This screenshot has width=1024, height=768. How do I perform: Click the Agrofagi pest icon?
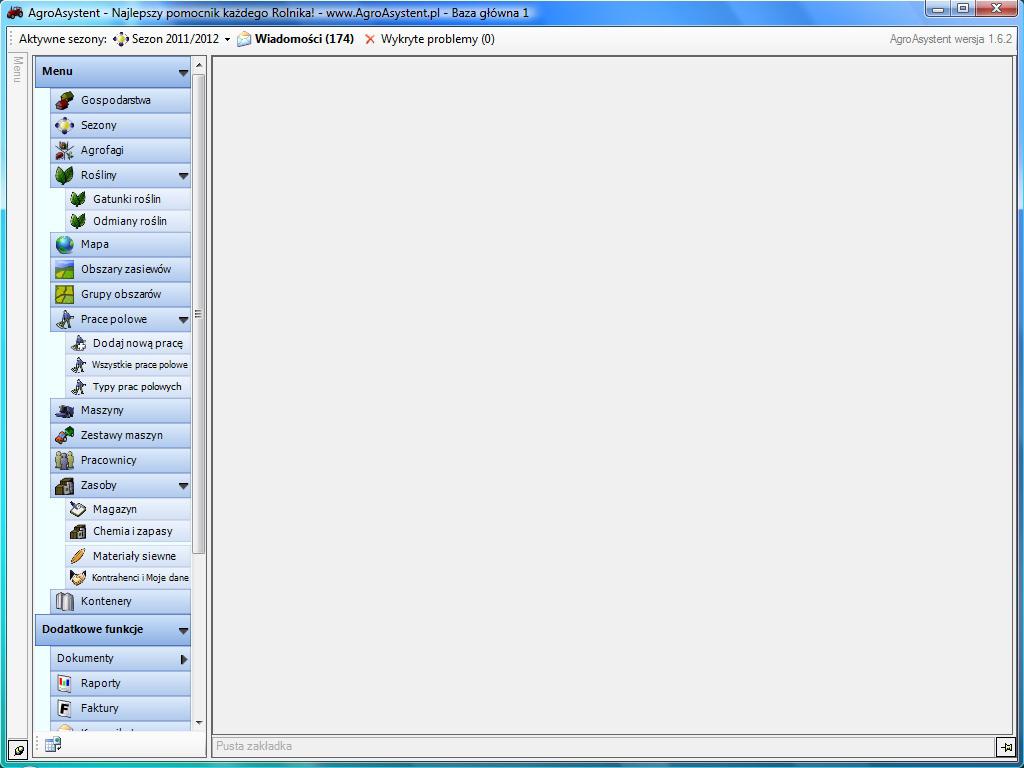click(x=64, y=150)
